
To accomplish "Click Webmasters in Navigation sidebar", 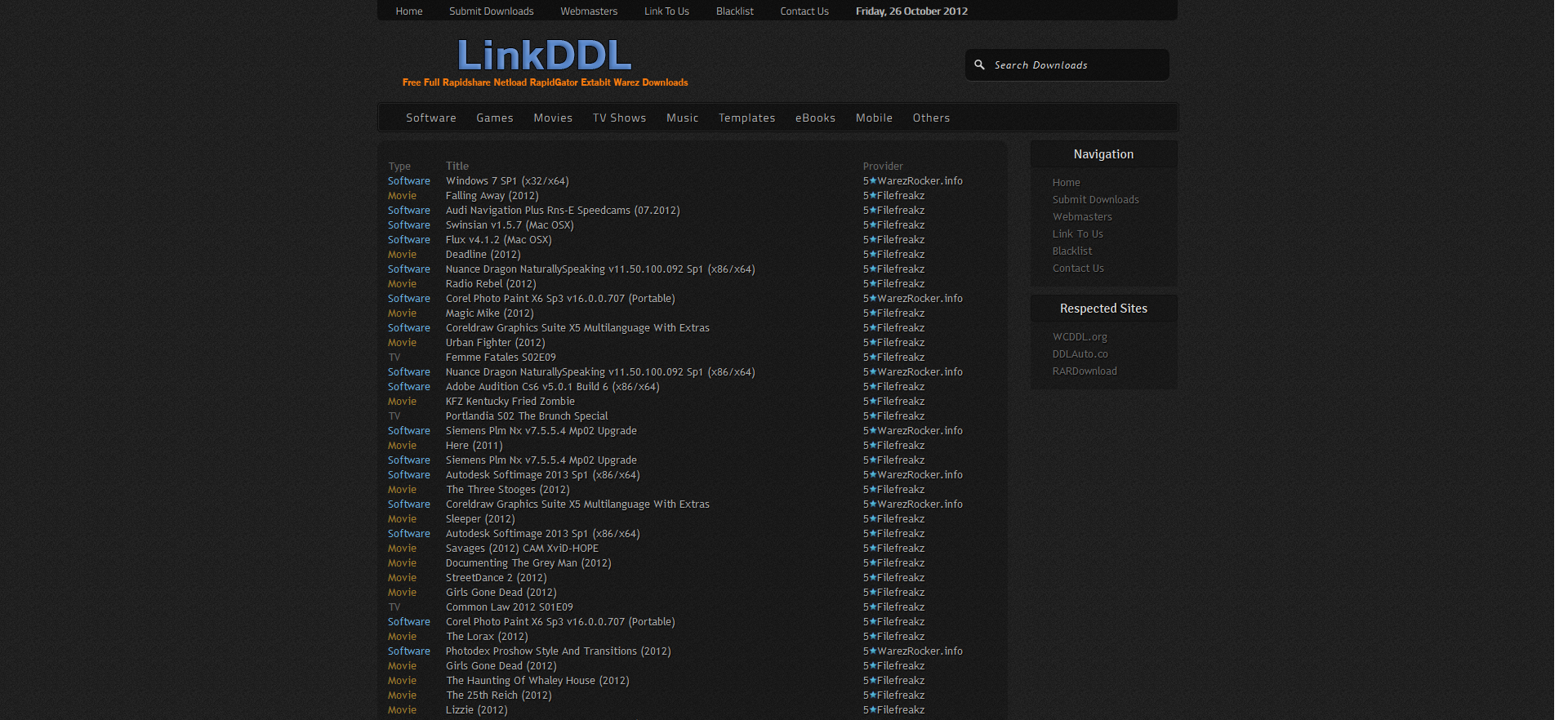I will (x=1082, y=217).
